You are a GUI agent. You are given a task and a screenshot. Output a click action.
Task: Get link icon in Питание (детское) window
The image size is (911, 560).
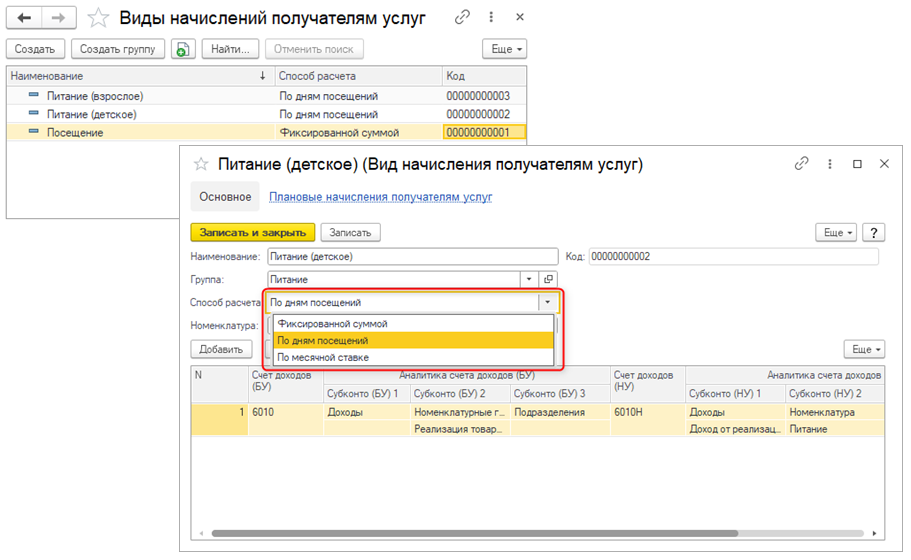click(x=801, y=164)
